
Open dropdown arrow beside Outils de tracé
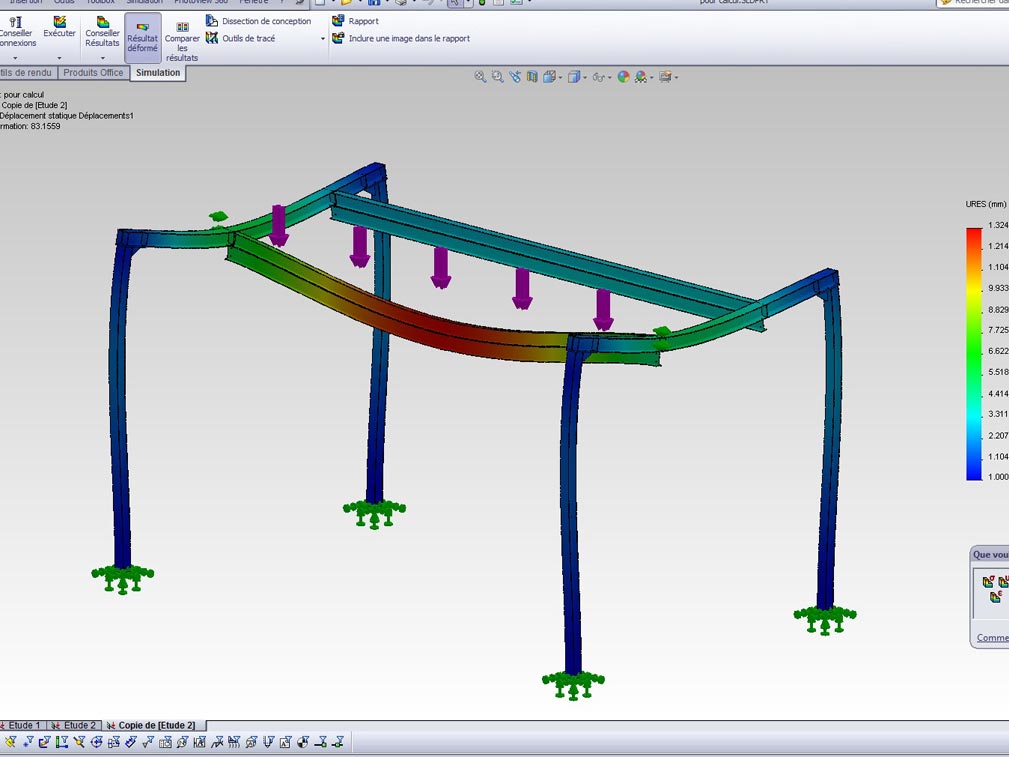click(323, 39)
